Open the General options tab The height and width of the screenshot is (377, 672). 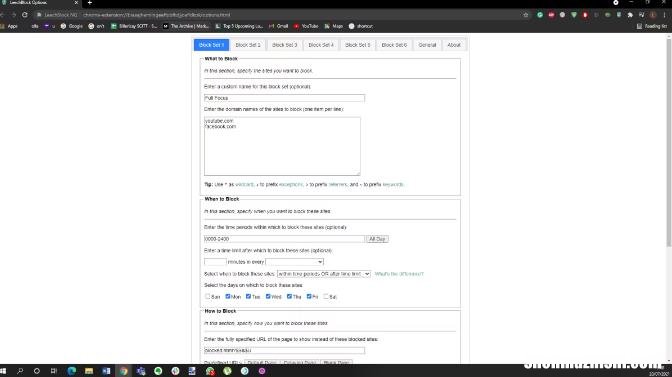point(427,45)
